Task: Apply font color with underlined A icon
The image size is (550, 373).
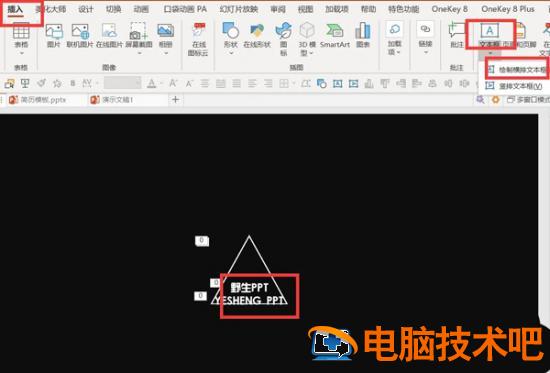Action: pos(152,84)
